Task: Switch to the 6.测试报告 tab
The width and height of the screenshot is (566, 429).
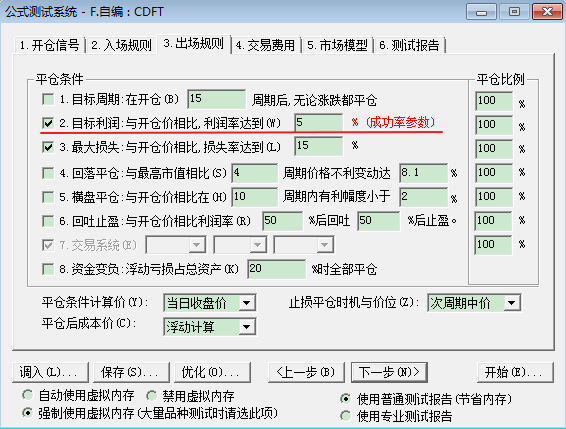Action: 410,46
